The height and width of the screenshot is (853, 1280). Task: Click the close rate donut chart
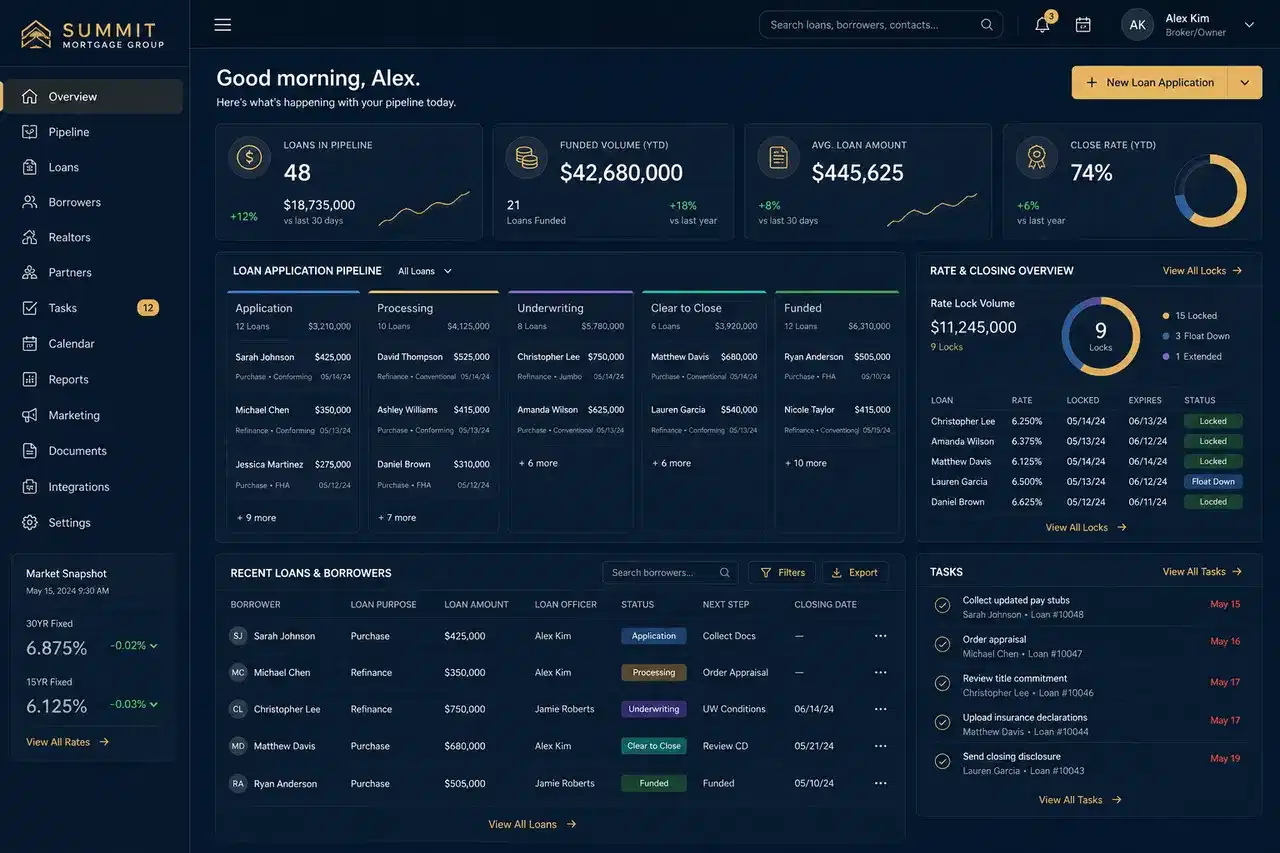click(x=1210, y=190)
